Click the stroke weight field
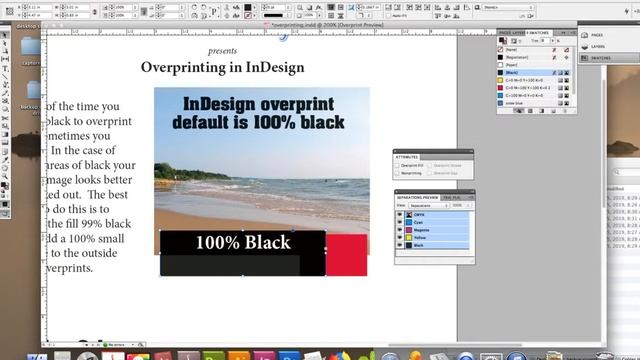 tap(278, 7)
